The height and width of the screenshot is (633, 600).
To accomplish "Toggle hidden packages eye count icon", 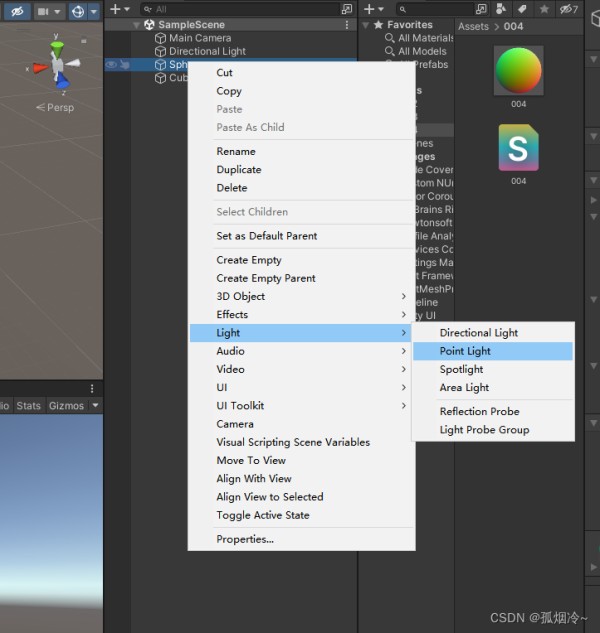I will tap(569, 9).
